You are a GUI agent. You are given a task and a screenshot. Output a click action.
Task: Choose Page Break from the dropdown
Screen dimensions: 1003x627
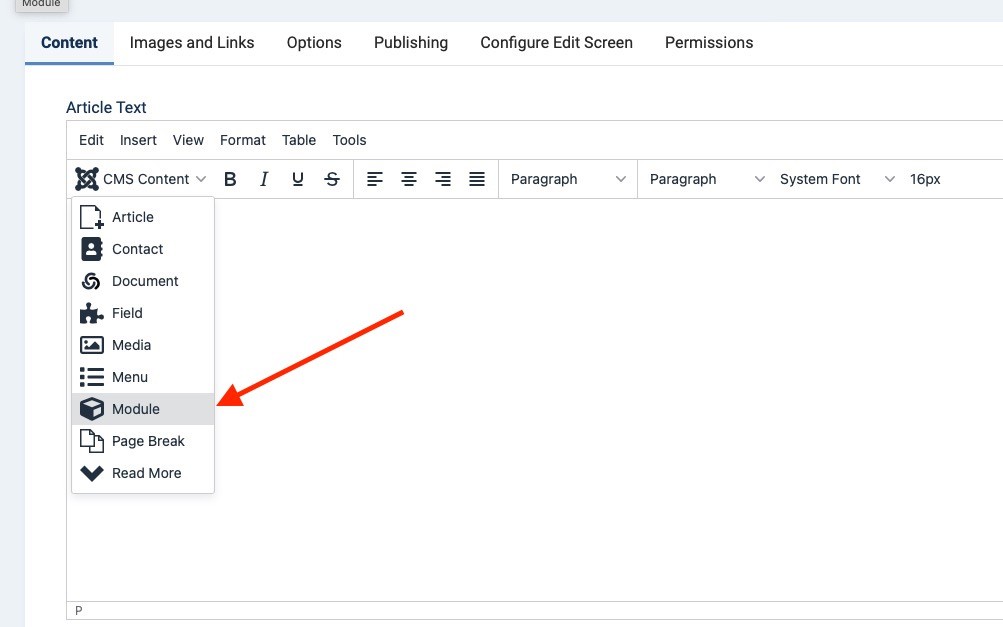tap(148, 441)
